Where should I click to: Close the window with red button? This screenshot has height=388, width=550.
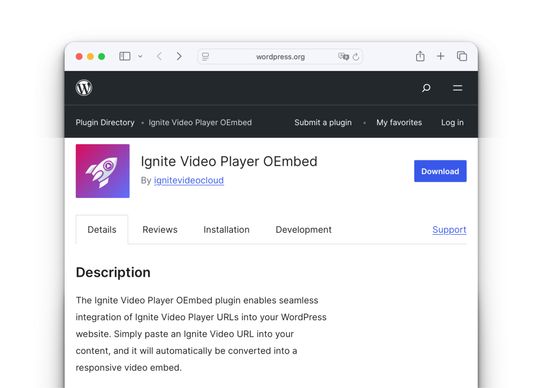79,56
